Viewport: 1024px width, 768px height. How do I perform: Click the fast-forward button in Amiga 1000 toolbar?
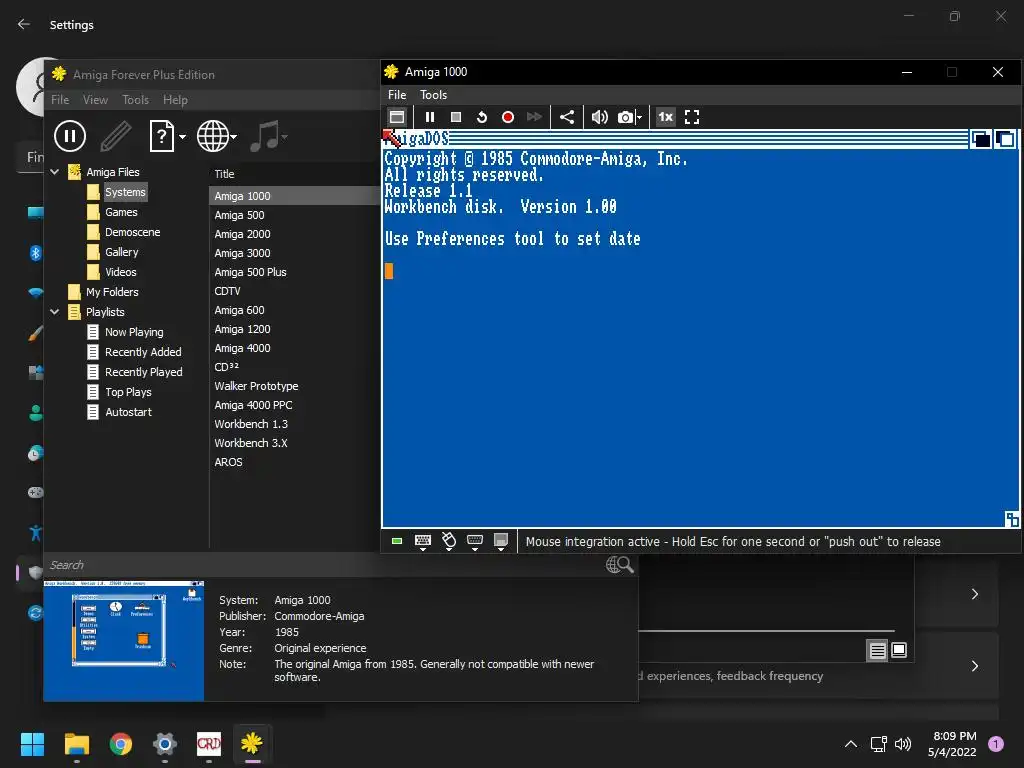[534, 117]
